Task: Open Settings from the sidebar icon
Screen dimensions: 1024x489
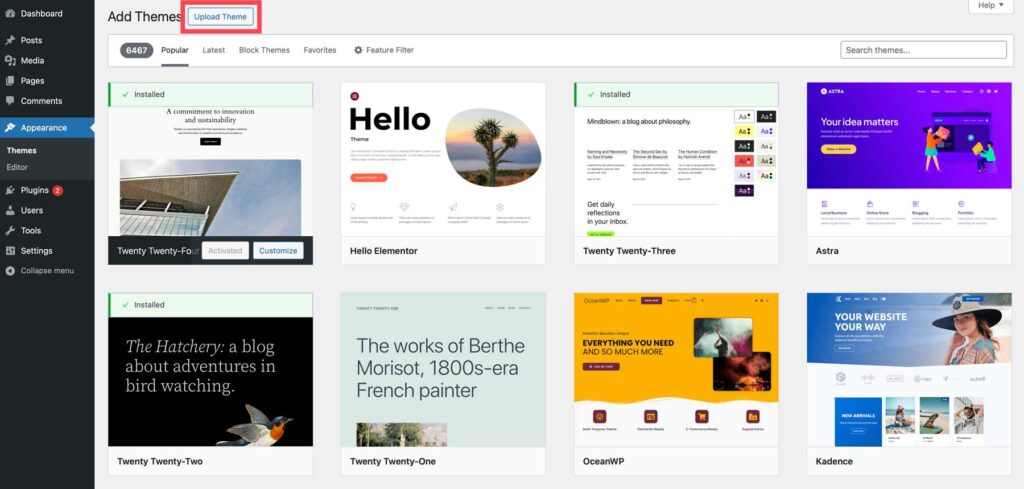Action: pyautogui.click(x=10, y=251)
